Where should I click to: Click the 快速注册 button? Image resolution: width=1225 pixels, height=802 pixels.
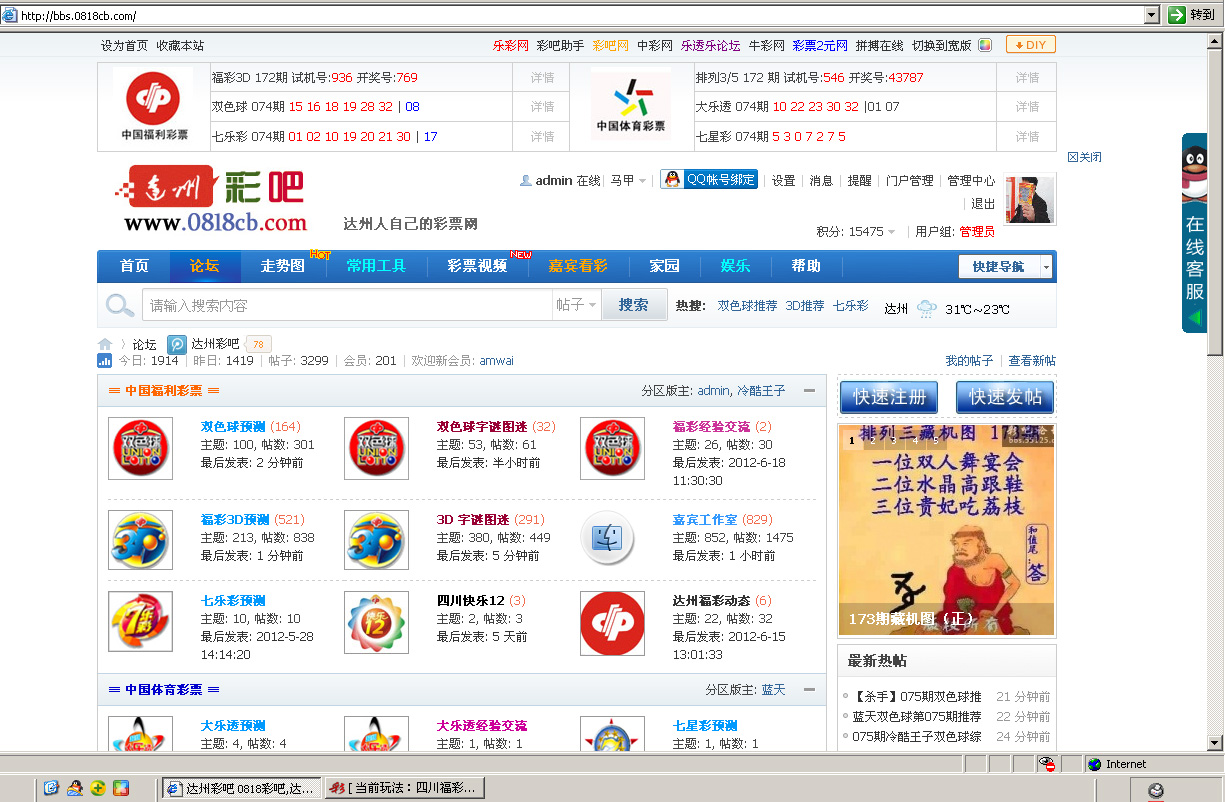coord(888,397)
